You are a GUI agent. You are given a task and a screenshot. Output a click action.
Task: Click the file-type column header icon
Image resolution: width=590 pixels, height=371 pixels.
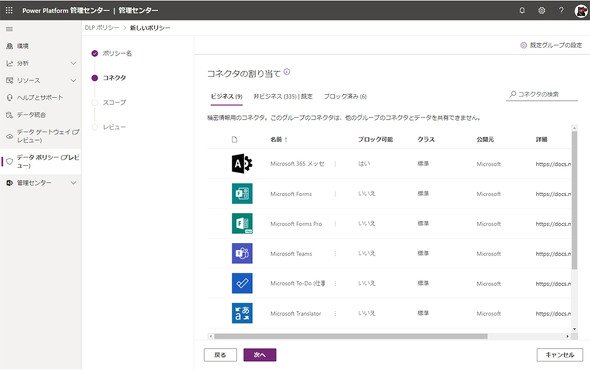234,140
